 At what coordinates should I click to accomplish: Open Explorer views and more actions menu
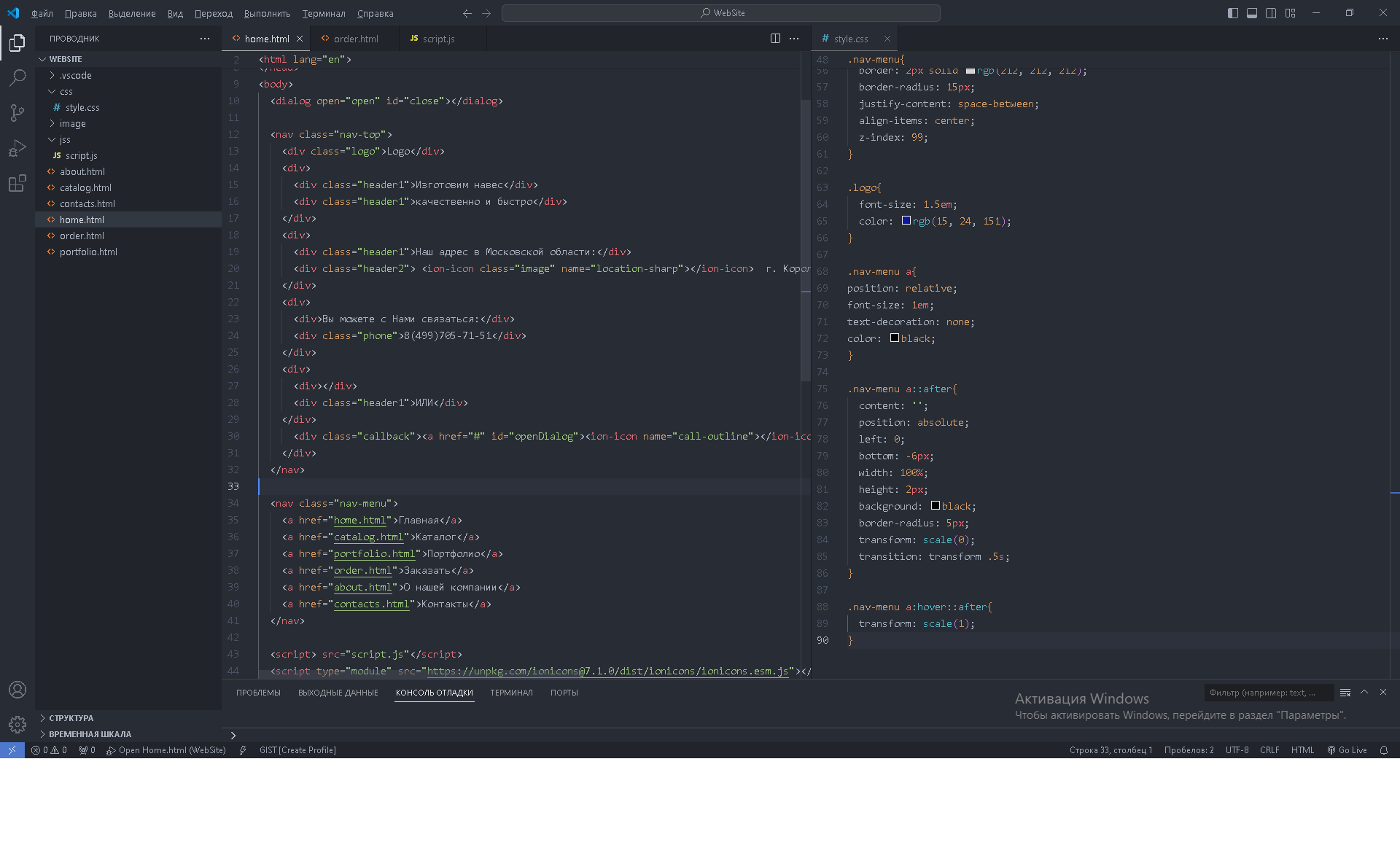point(205,39)
